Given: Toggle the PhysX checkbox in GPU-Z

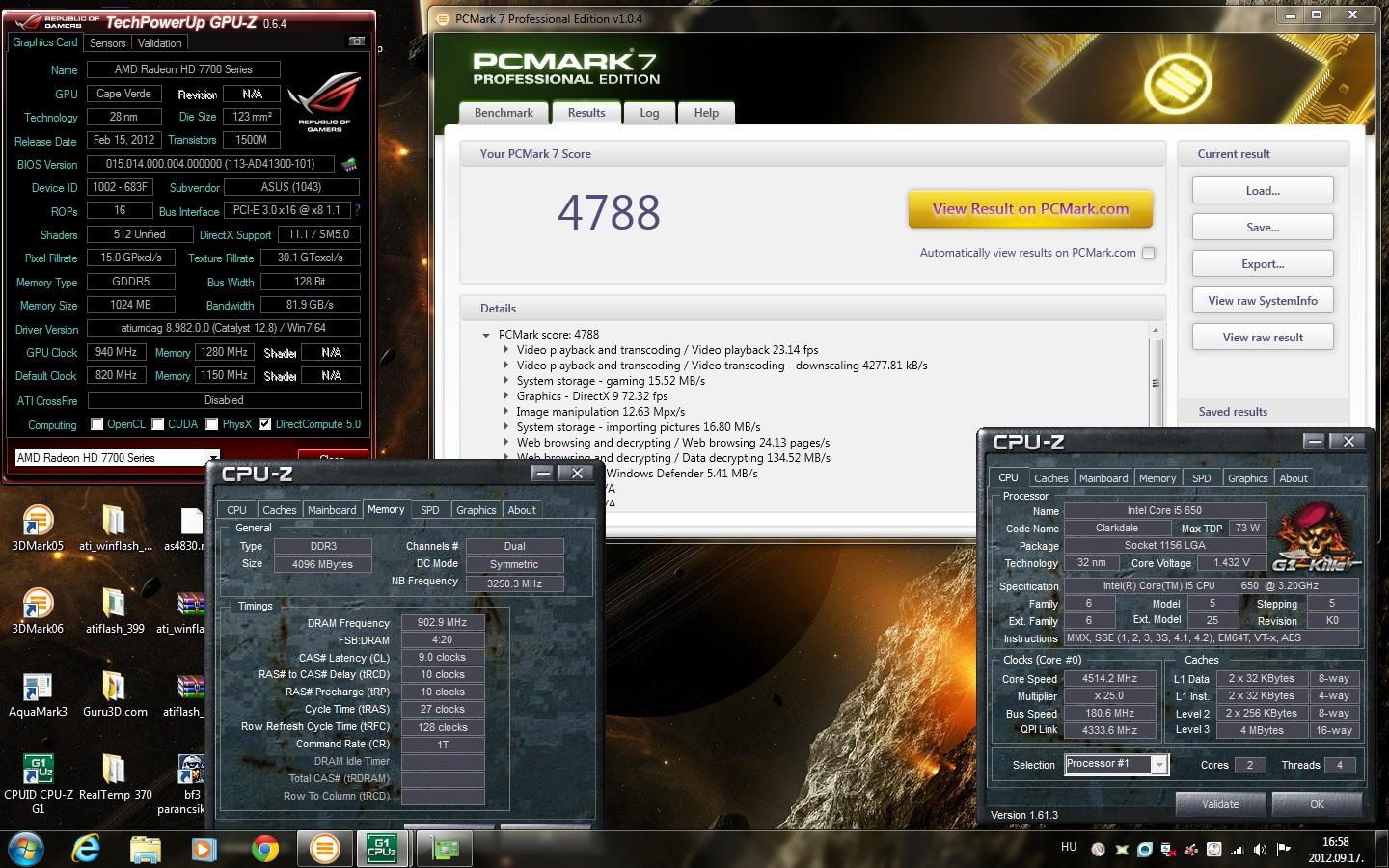Looking at the screenshot, I should (212, 423).
